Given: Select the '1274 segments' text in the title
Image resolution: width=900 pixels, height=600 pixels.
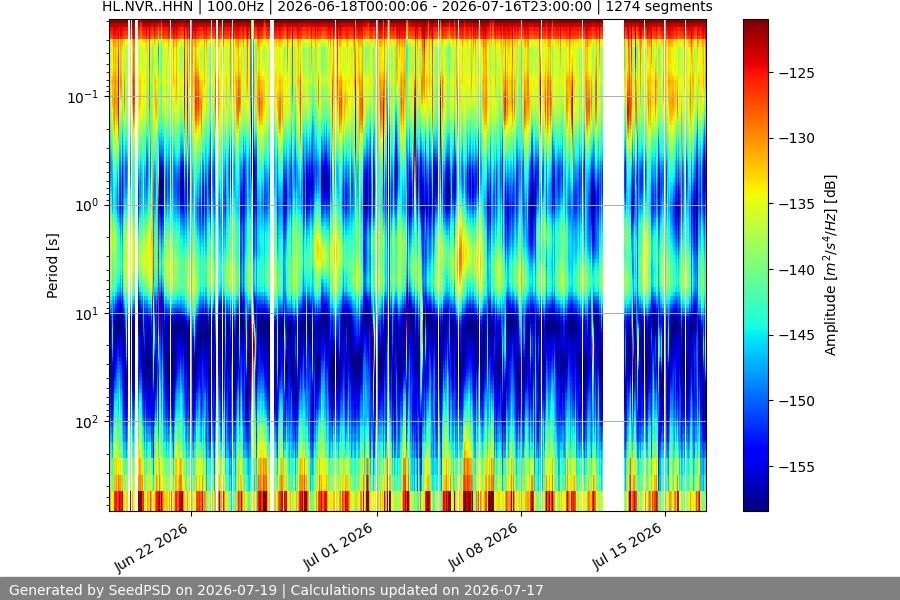Looking at the screenshot, I should point(659,7).
